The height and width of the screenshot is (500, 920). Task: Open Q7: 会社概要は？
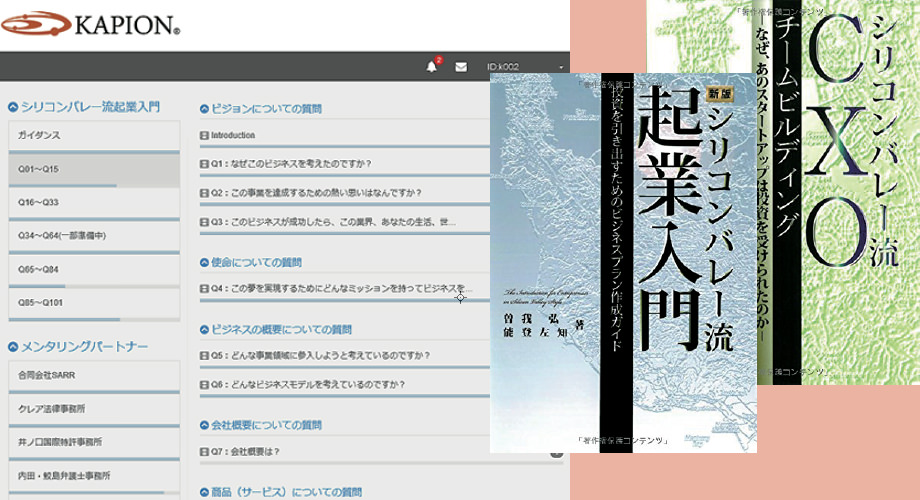click(x=245, y=451)
